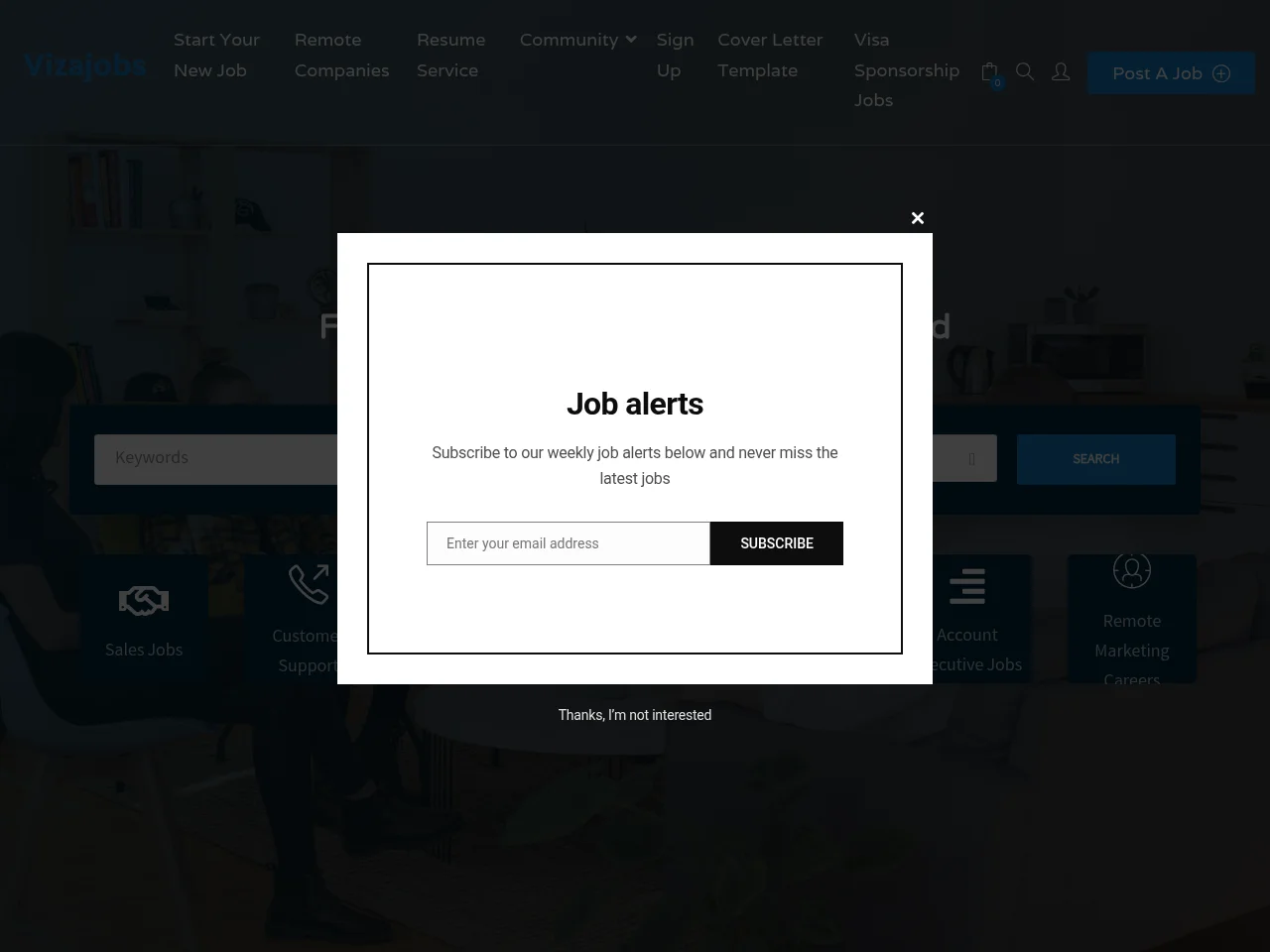Screen dimensions: 1270x952
Task: Close the Job alerts popup
Action: [918, 218]
